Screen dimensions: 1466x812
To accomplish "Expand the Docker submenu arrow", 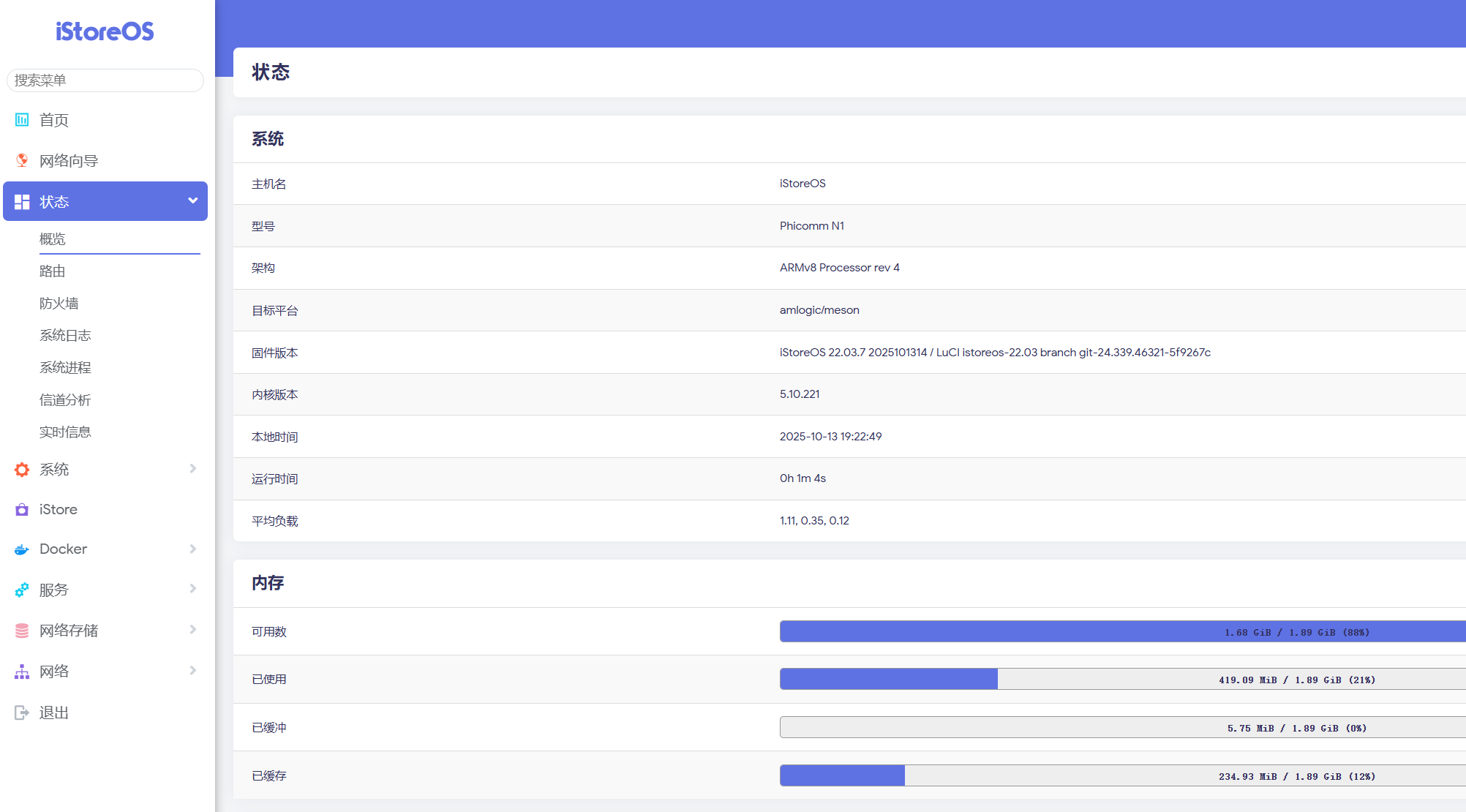I will click(x=192, y=549).
